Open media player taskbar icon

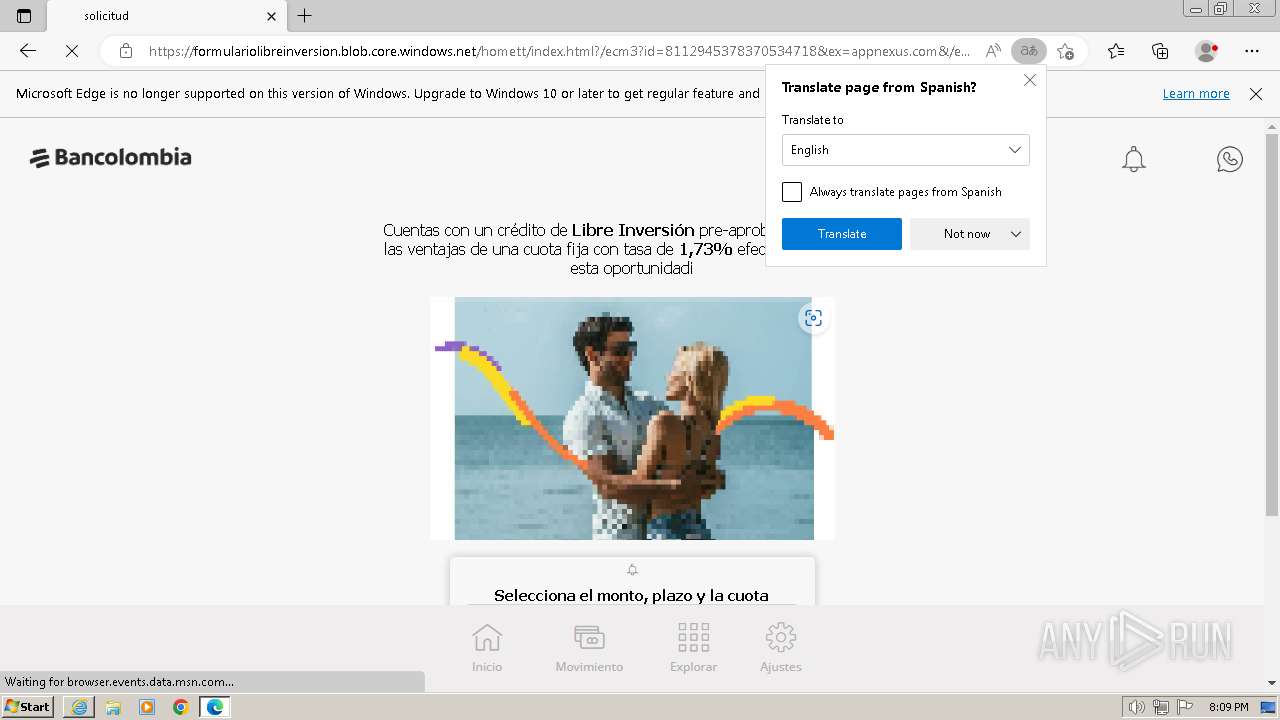click(147, 707)
